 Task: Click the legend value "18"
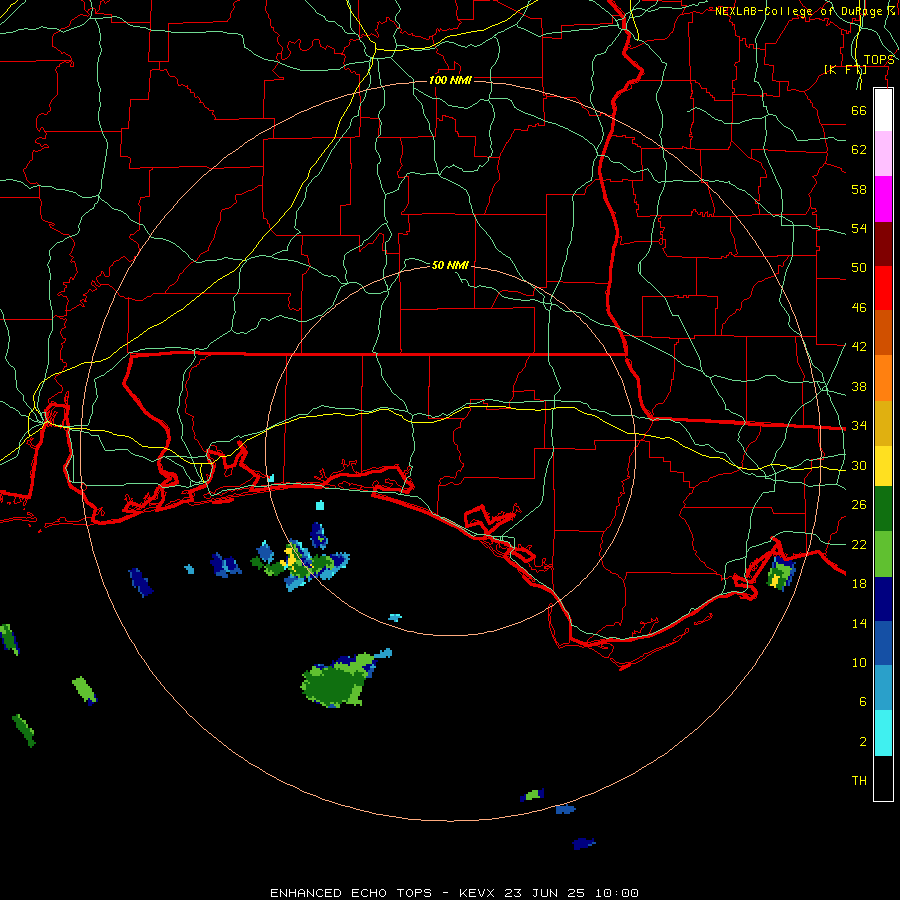coord(859,584)
